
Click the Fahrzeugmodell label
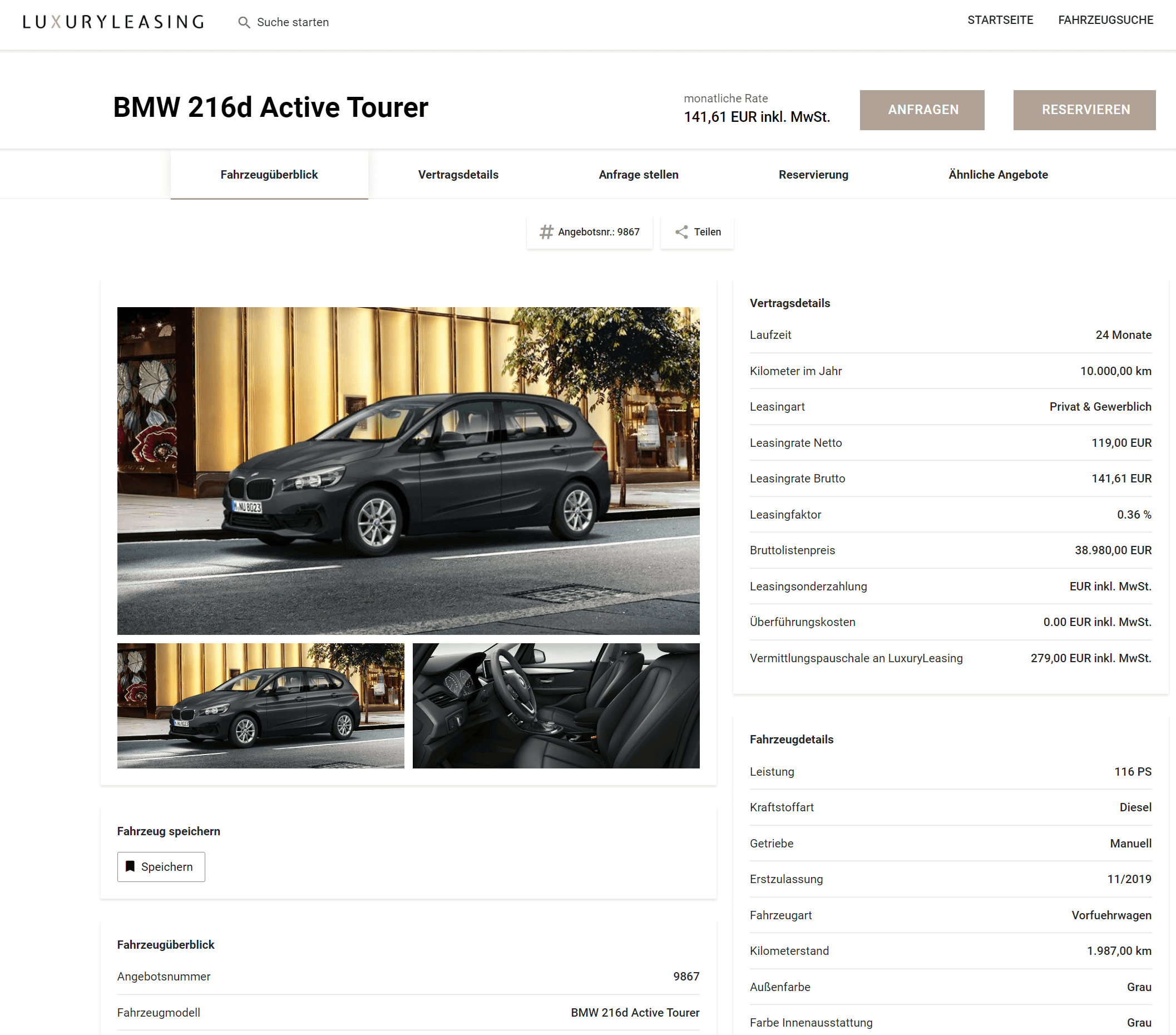[159, 1013]
